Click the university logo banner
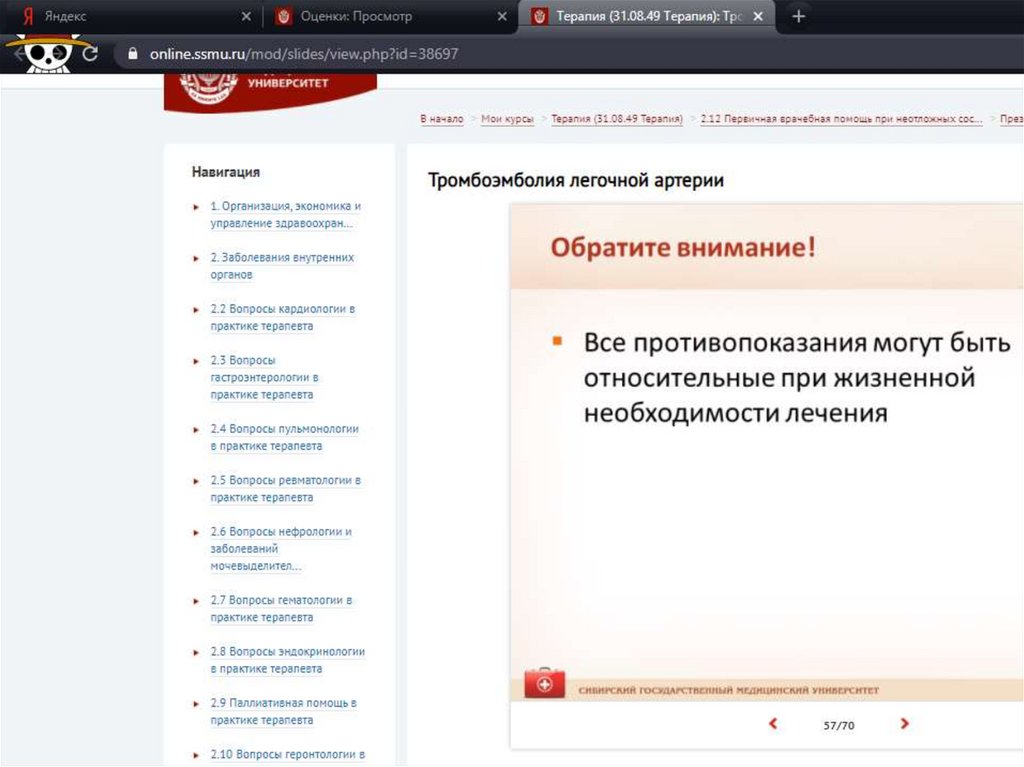 [x=270, y=88]
